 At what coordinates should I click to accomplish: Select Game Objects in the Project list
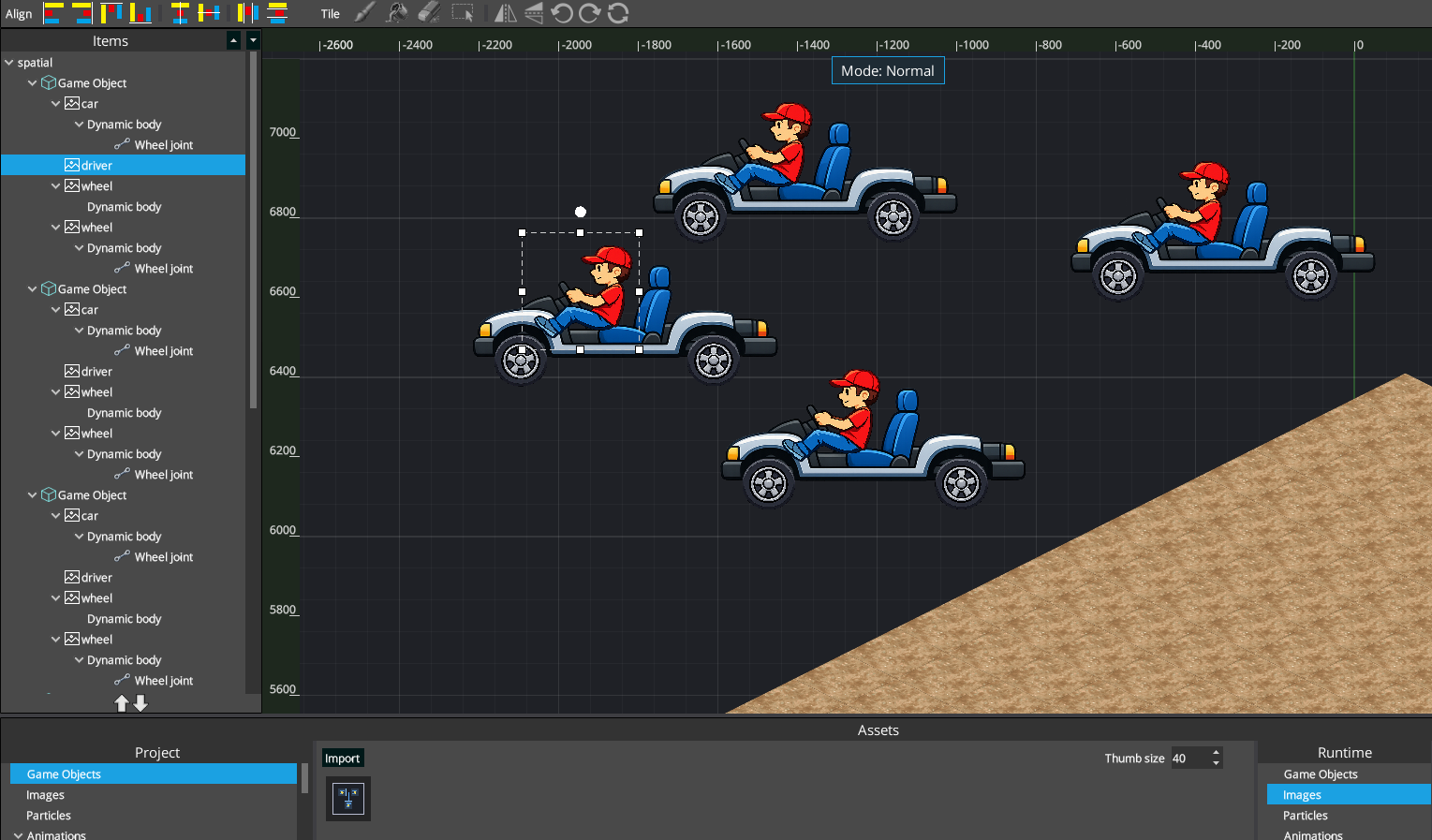[154, 774]
